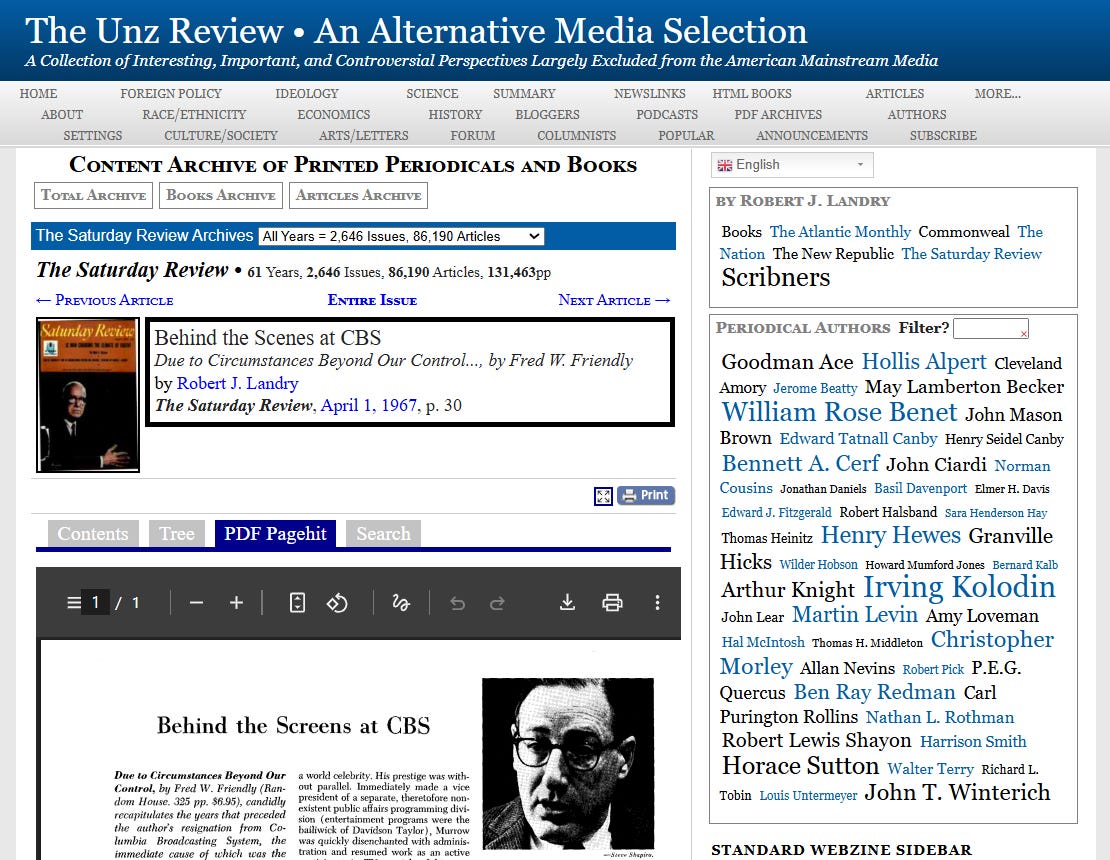Open the COLUMNISTS menu item
This screenshot has width=1110, height=860.
coord(576,136)
